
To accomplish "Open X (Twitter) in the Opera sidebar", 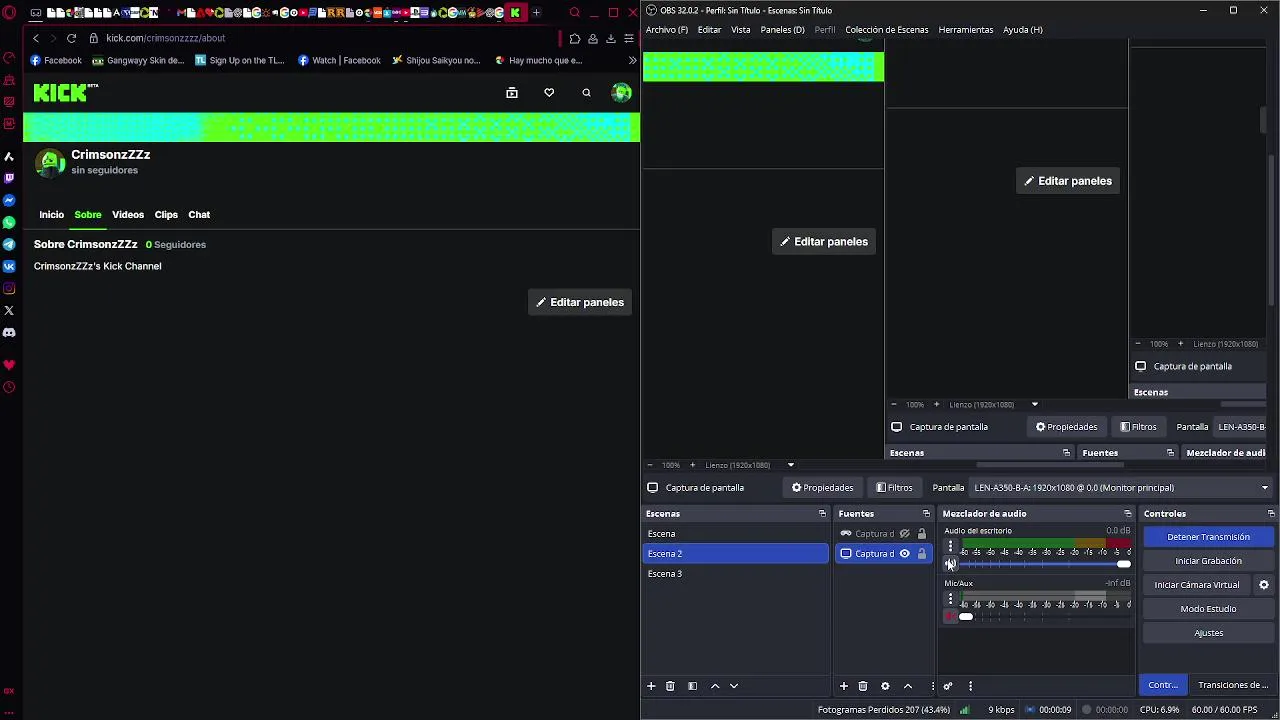I will (9, 310).
